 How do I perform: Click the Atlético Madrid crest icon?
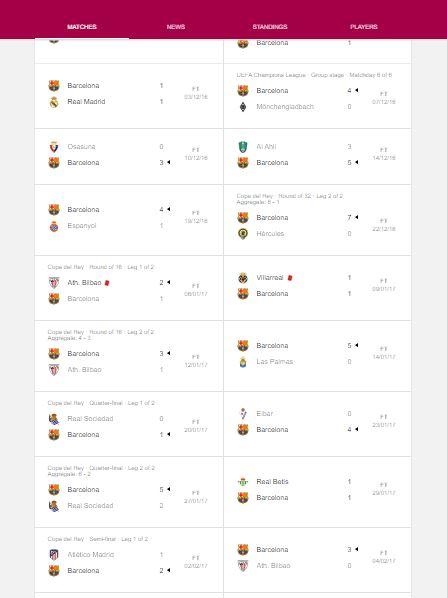pos(54,555)
